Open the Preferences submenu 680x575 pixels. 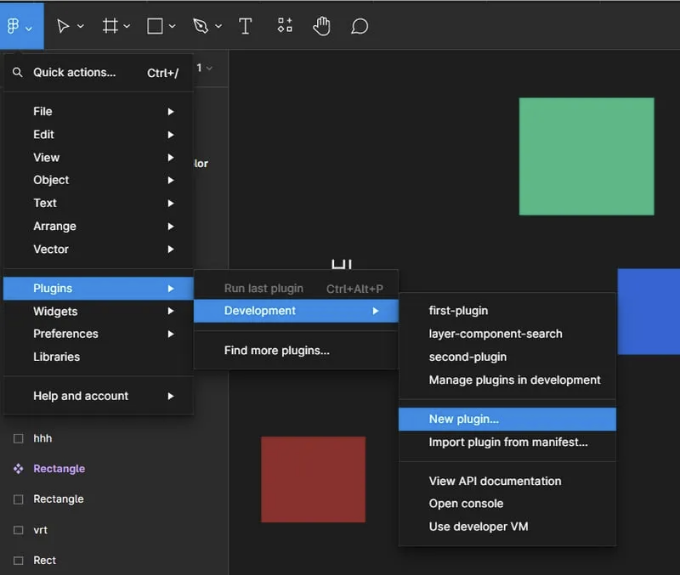tap(98, 333)
